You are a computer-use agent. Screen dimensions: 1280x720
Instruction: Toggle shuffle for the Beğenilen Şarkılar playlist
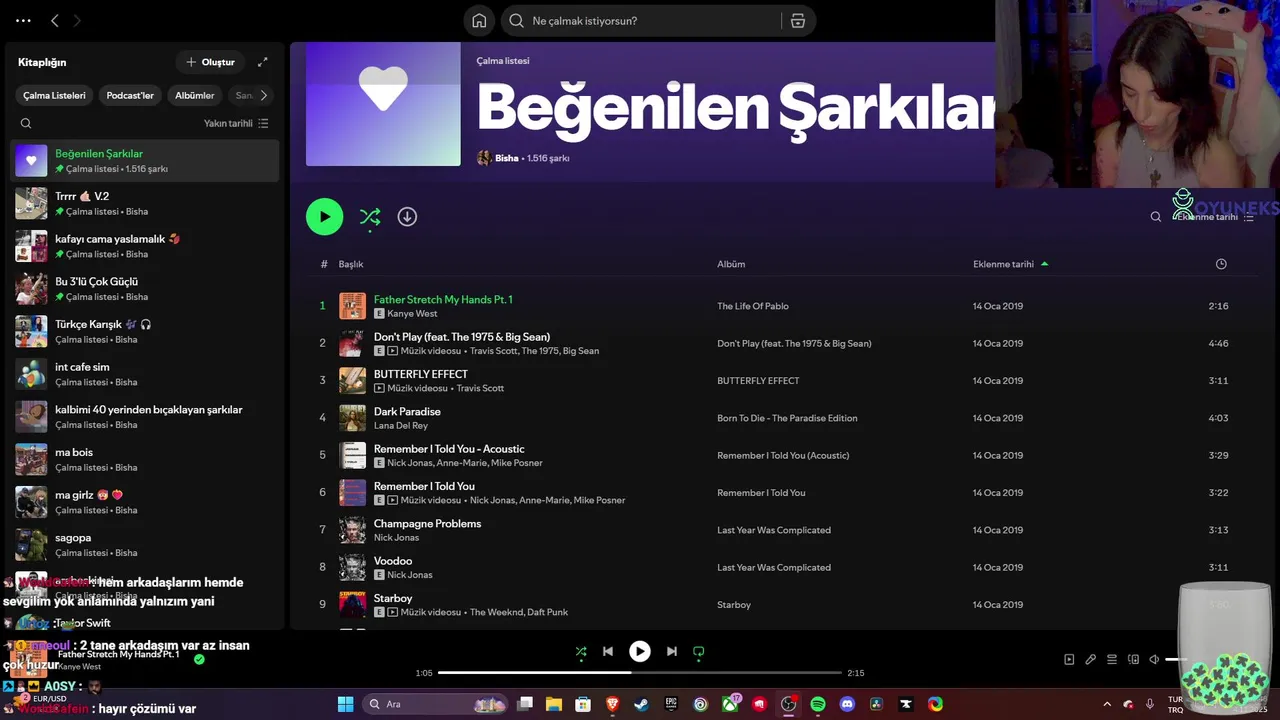click(370, 217)
